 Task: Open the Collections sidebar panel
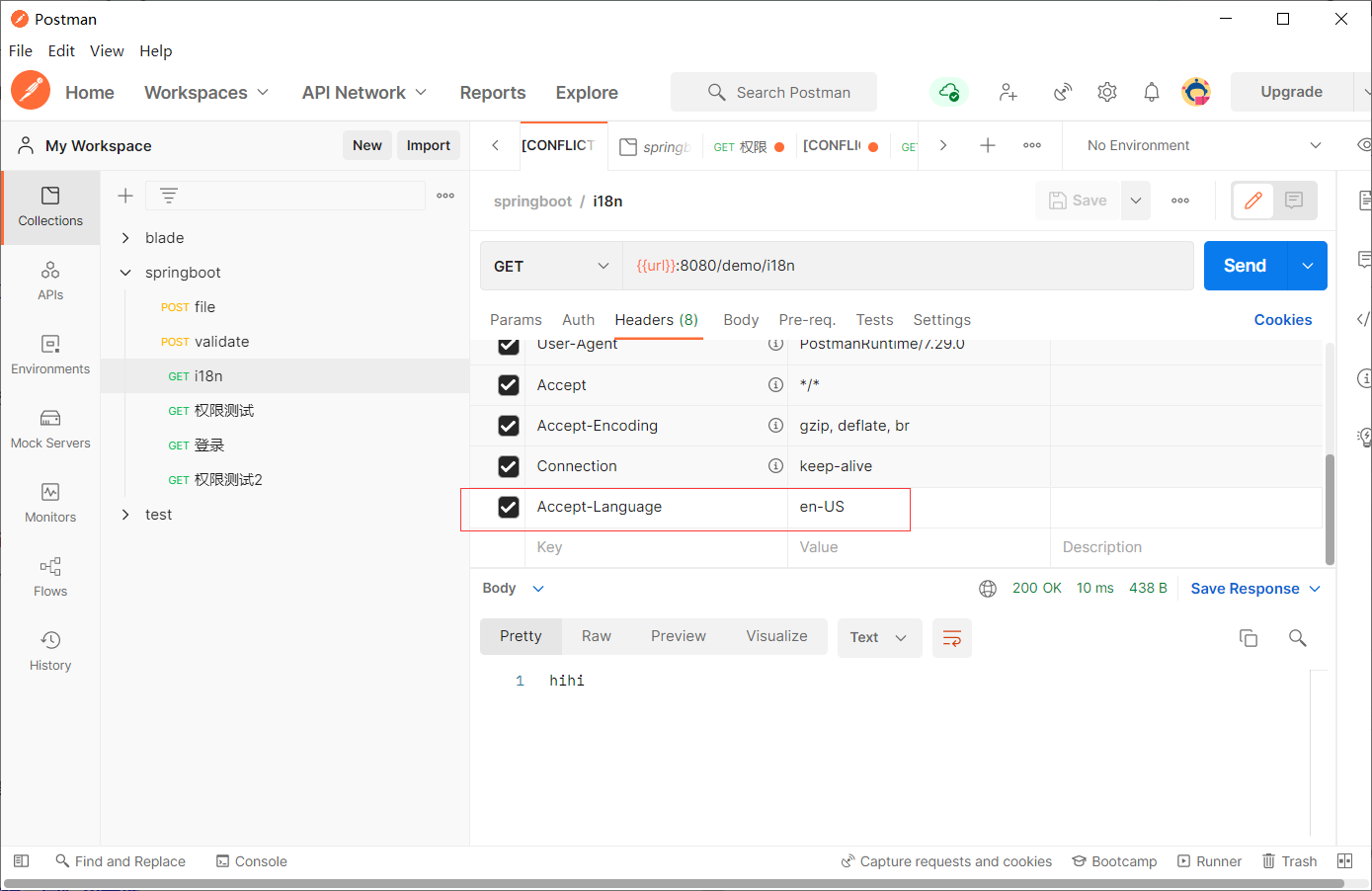(50, 207)
